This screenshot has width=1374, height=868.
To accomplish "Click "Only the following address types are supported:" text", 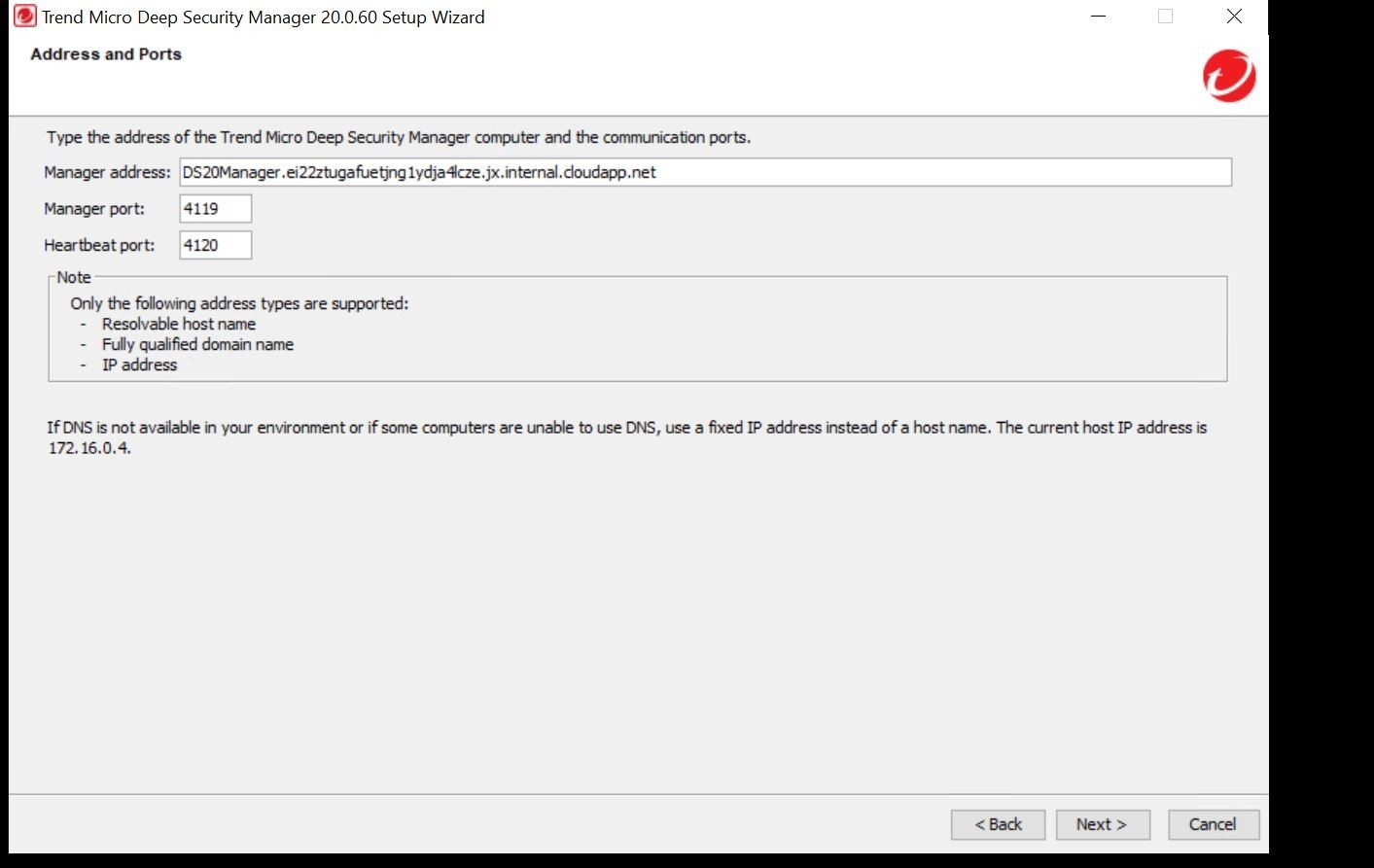I will click(239, 303).
